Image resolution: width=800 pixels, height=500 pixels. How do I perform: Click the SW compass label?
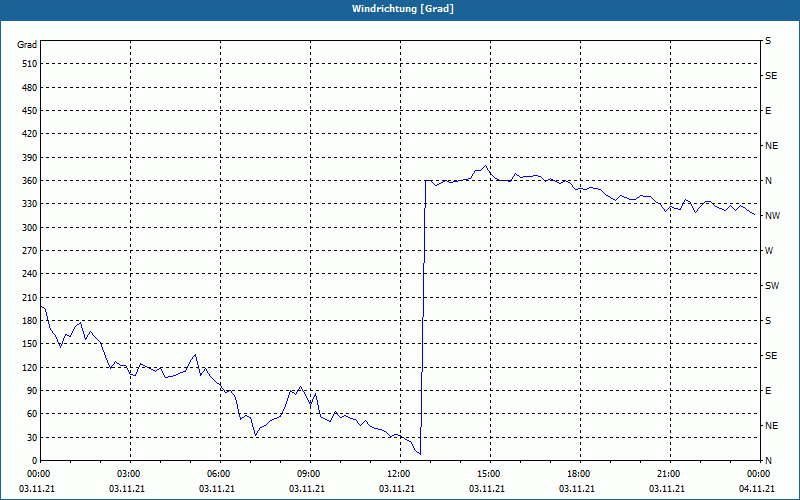772,286
